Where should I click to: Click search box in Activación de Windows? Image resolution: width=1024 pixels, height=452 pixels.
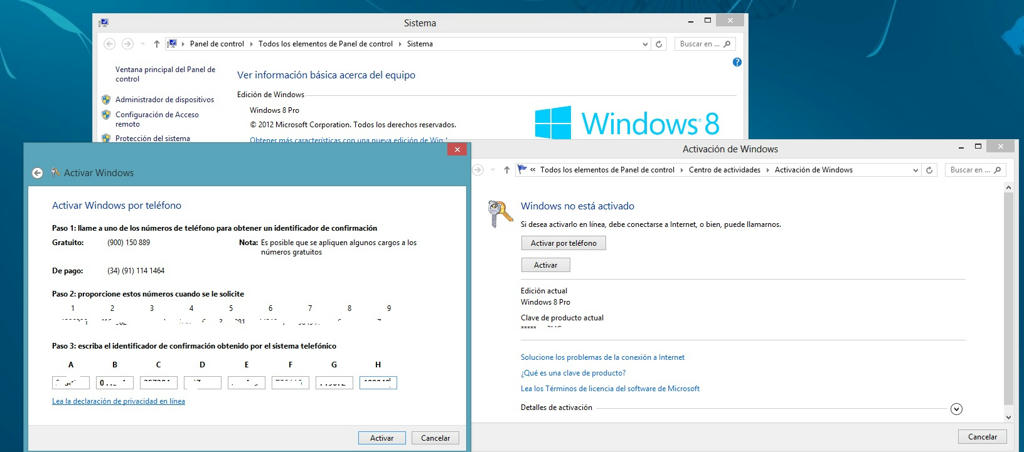(x=976, y=170)
